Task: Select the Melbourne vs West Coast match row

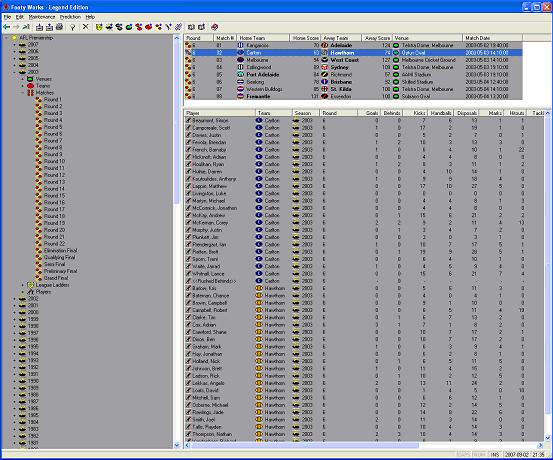Action: click(353, 60)
